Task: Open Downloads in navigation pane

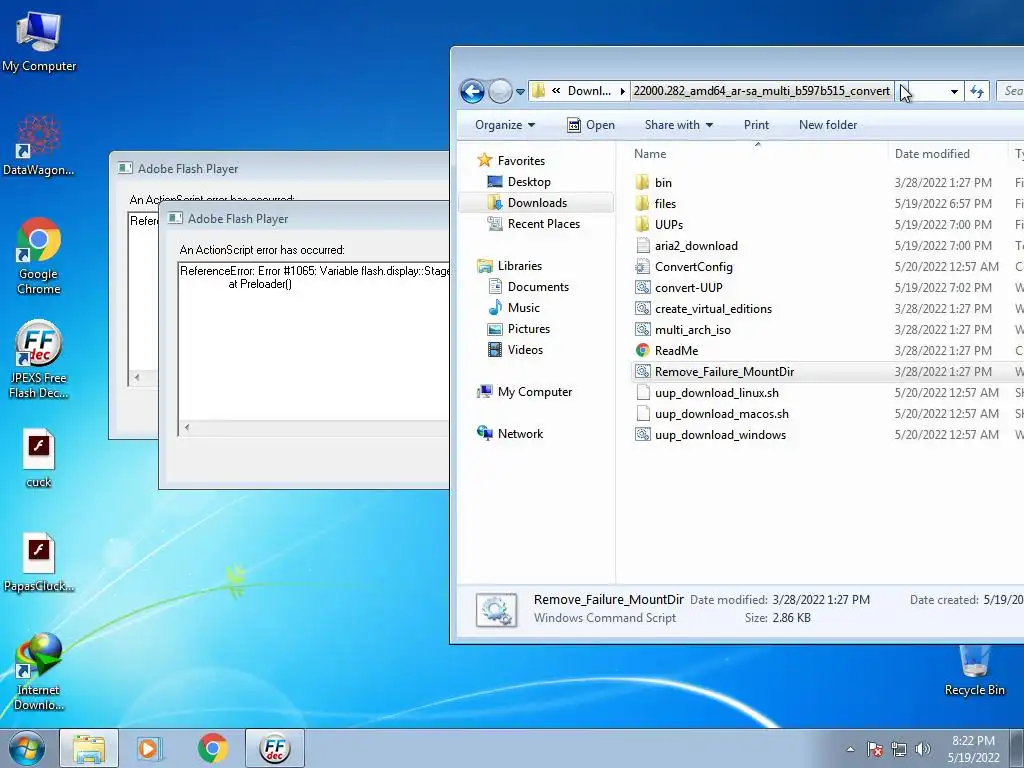Action: (537, 202)
